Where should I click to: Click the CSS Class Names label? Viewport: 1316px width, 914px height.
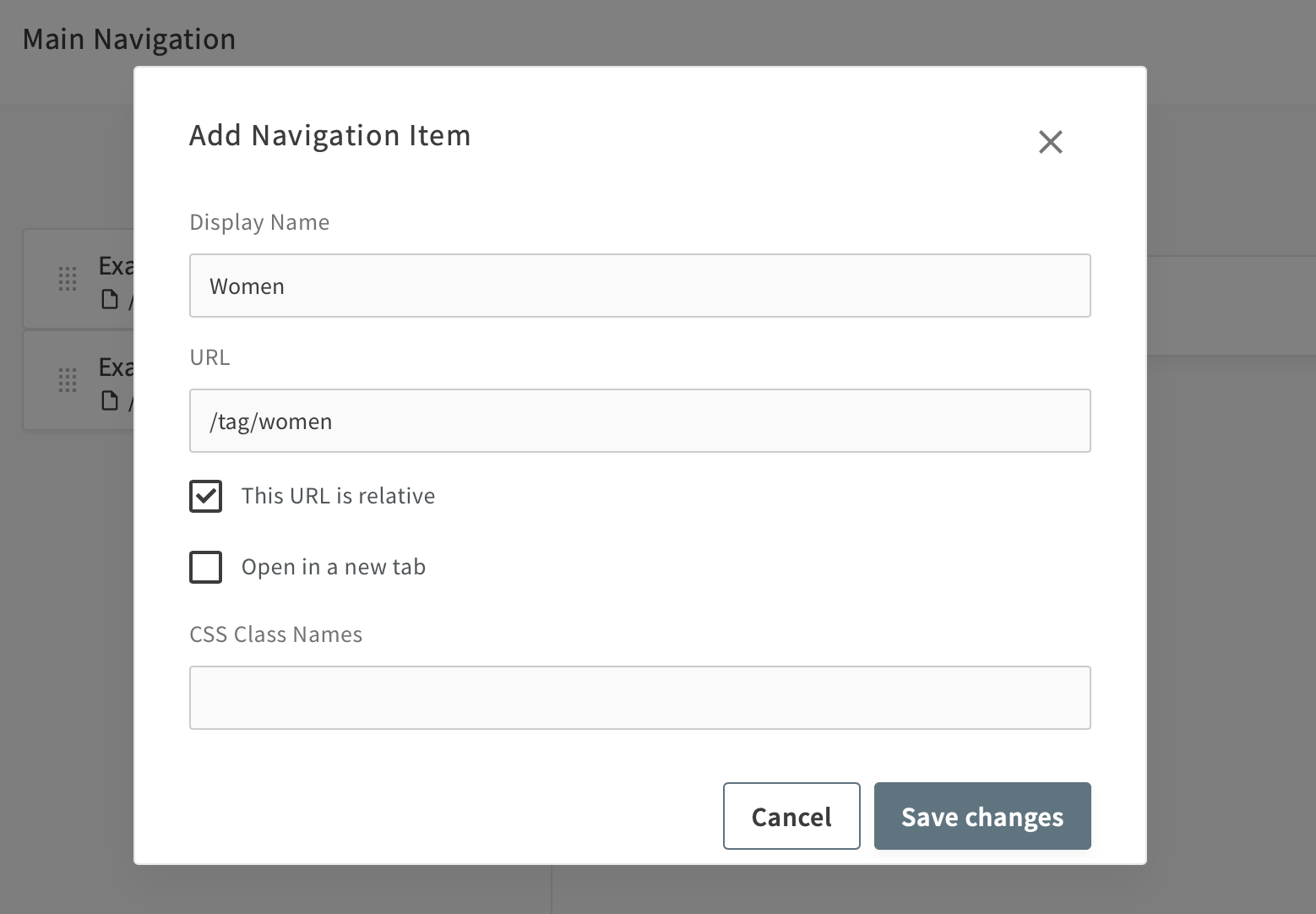point(275,634)
